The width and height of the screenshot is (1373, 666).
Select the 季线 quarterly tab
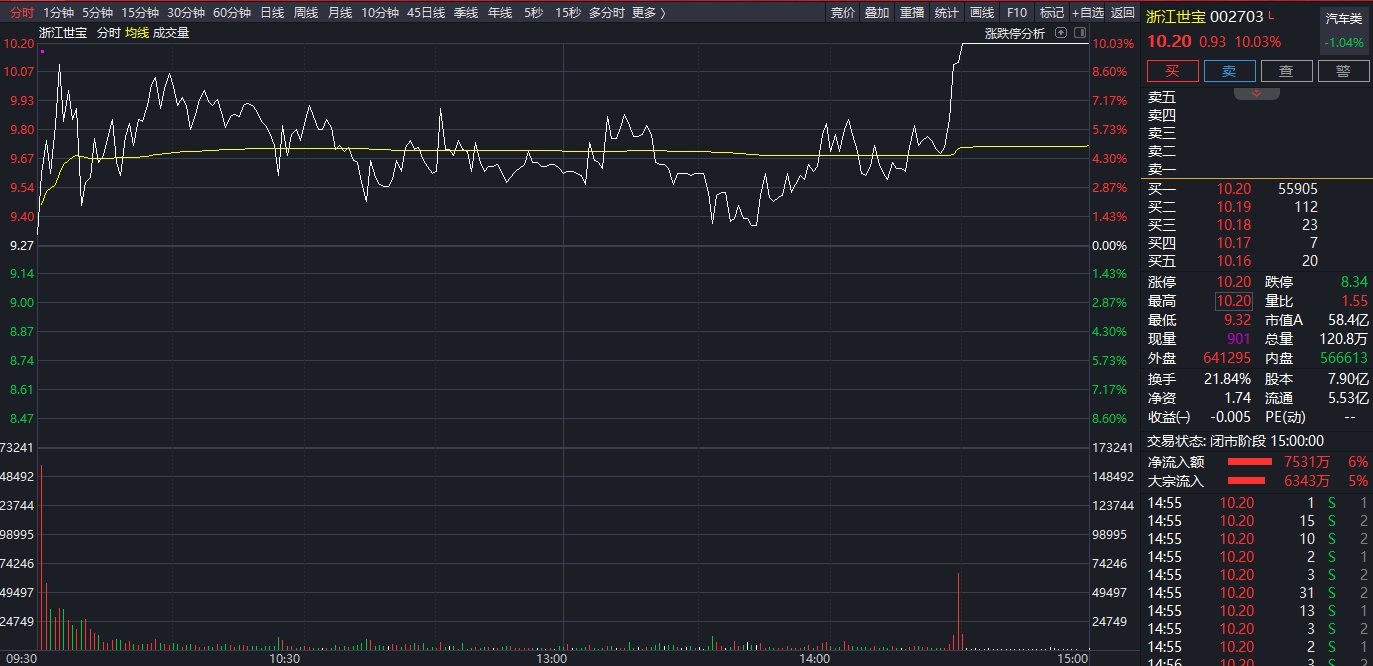pos(466,13)
